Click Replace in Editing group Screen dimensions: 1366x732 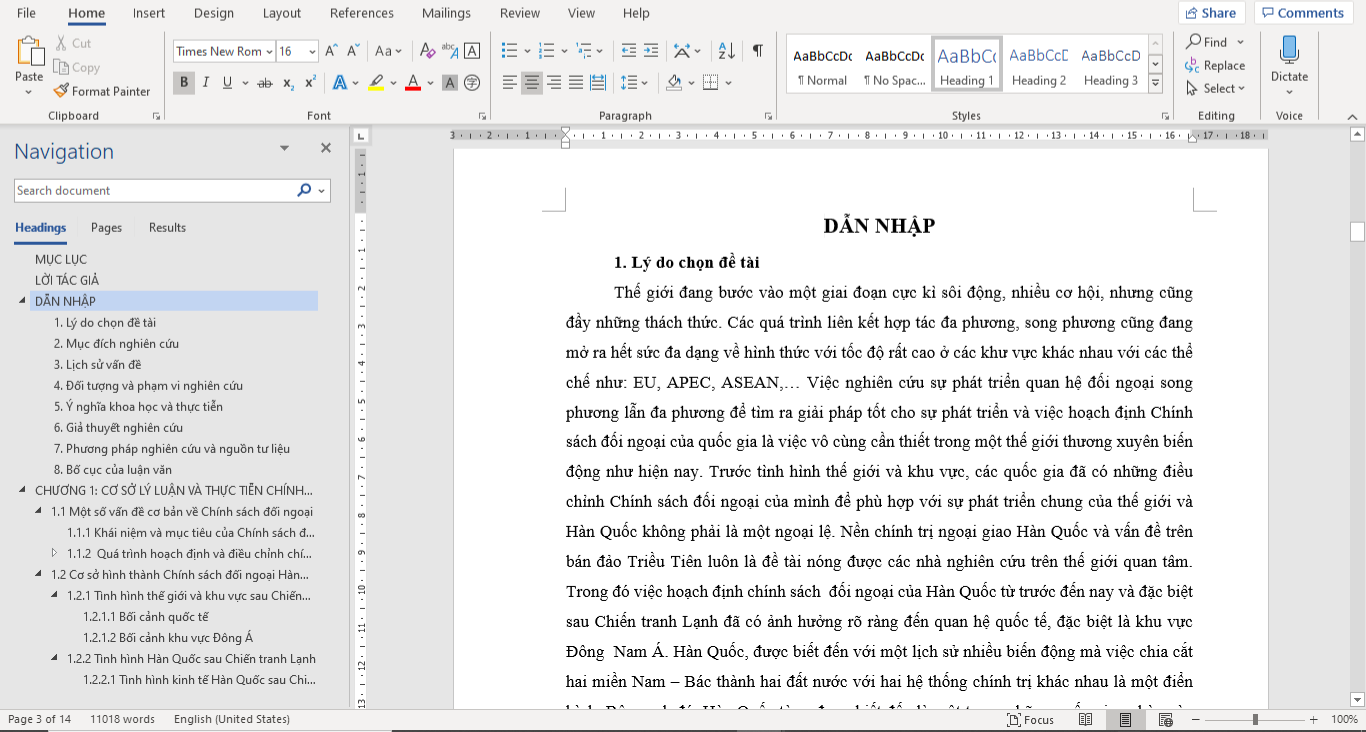(x=1215, y=65)
